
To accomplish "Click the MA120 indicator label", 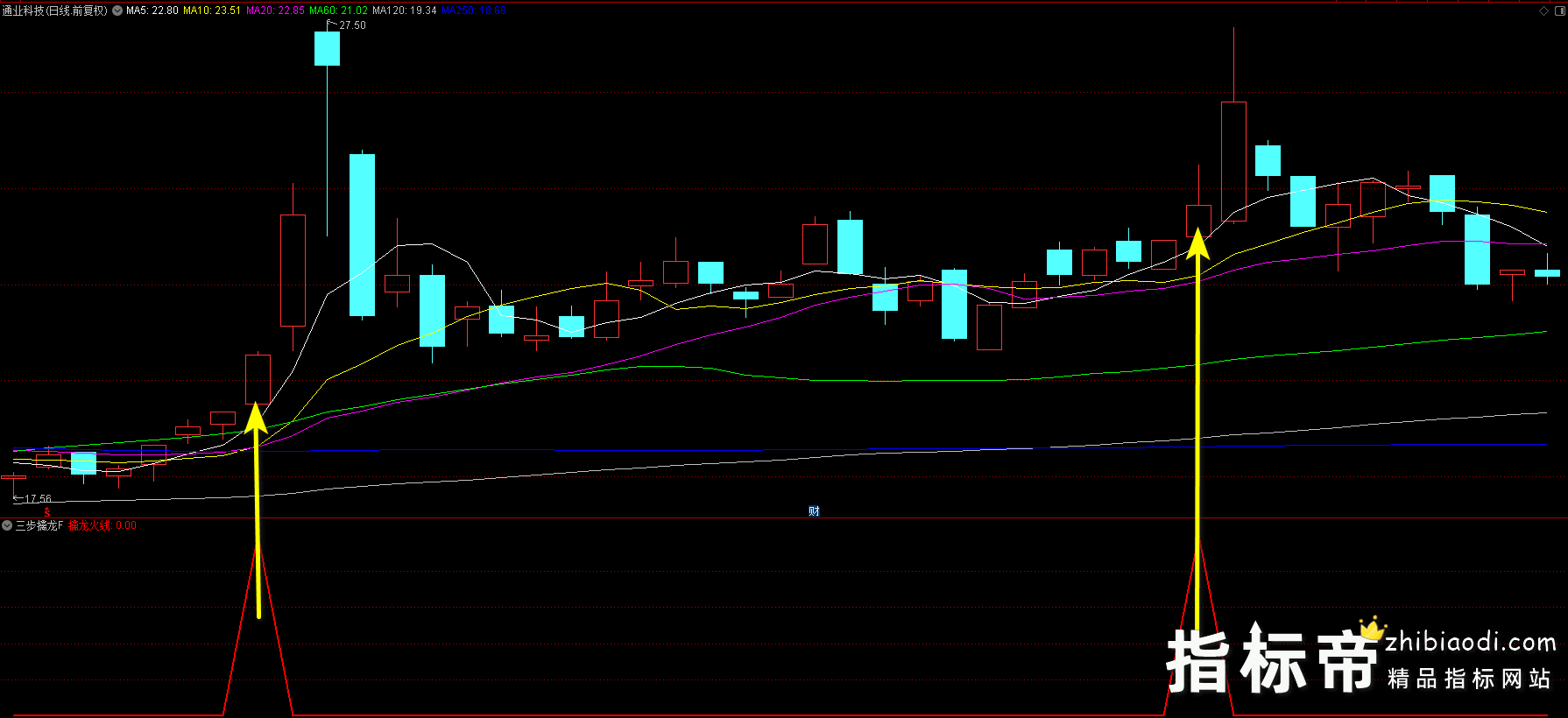I will tap(404, 11).
